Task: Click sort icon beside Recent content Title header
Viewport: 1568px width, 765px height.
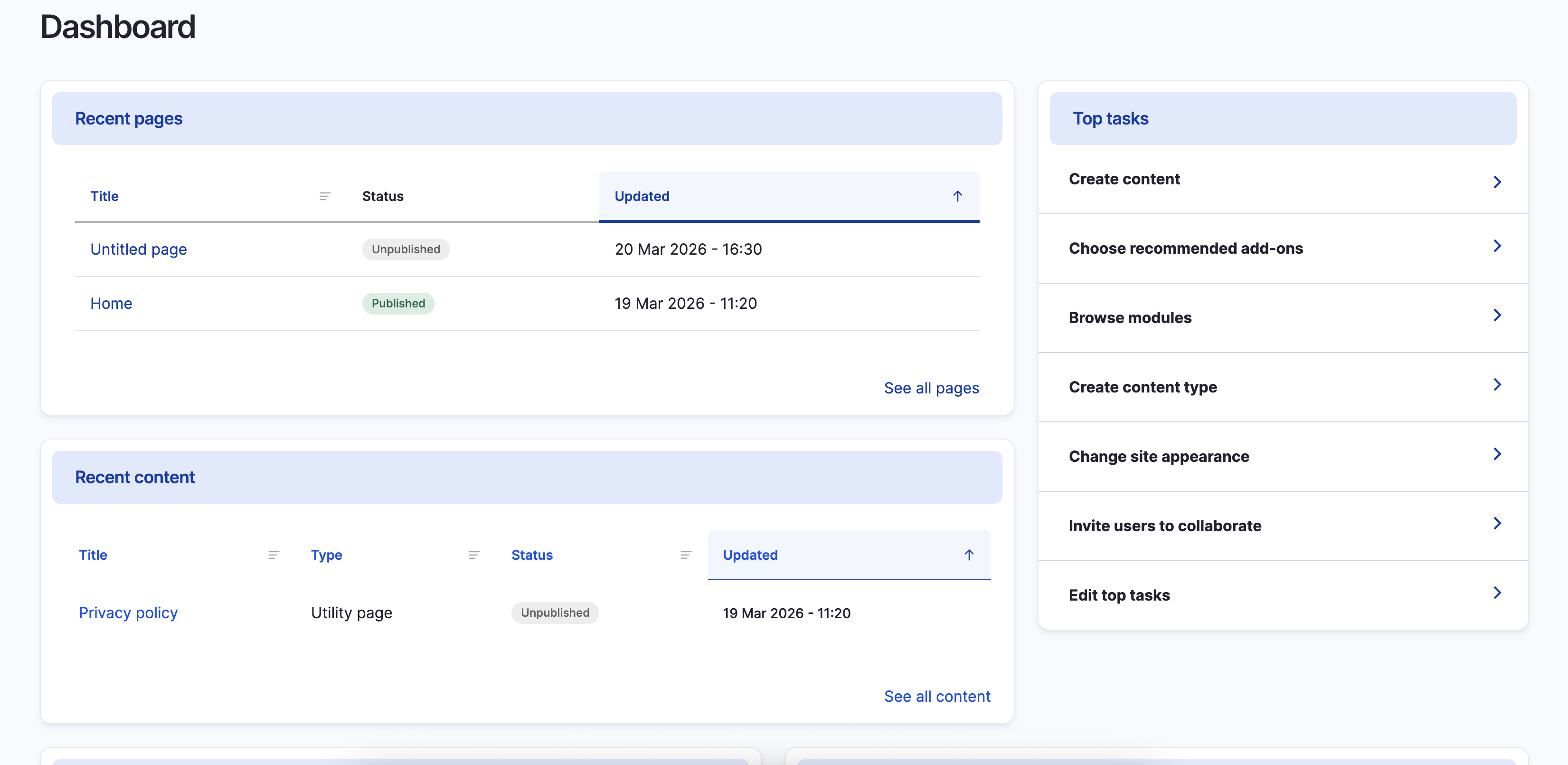Action: pyautogui.click(x=274, y=555)
